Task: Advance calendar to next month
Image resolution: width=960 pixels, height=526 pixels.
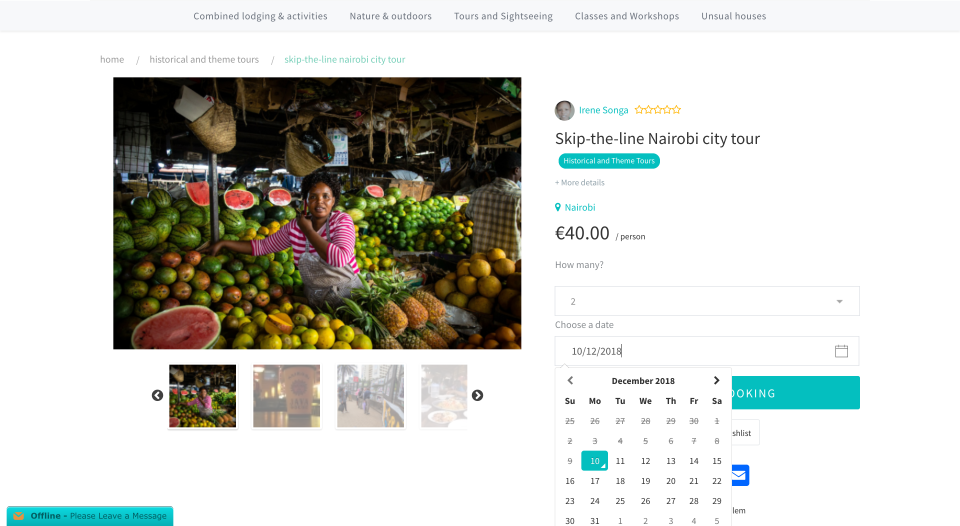Action: [716, 380]
